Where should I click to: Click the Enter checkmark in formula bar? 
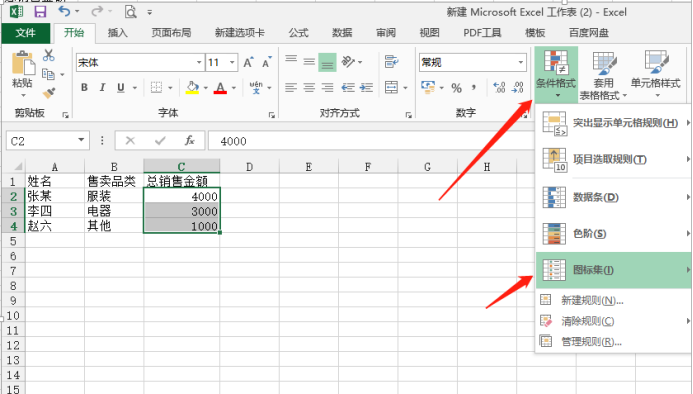[x=160, y=141]
